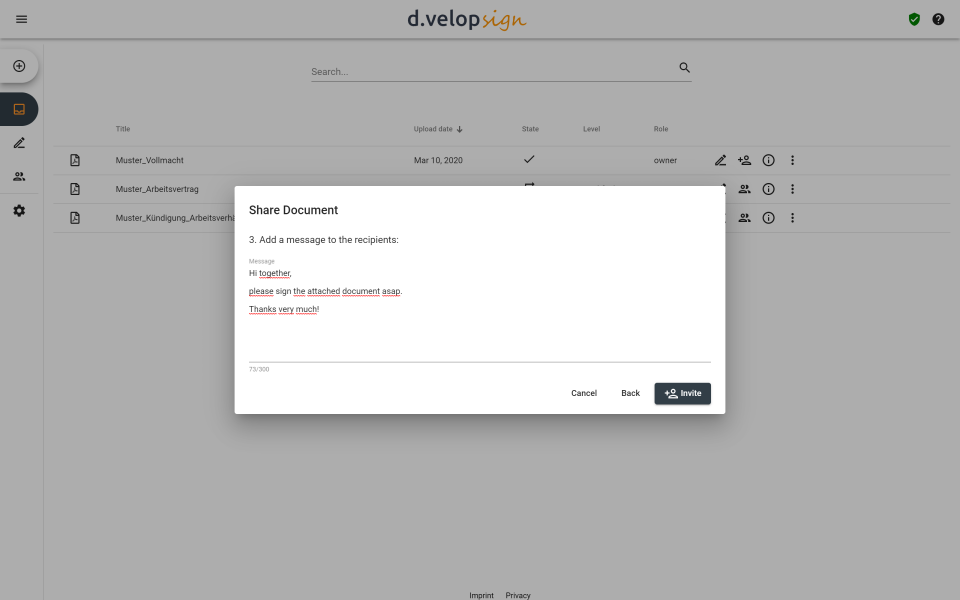Go Back in Share Document dialog
The image size is (960, 600).
point(630,393)
